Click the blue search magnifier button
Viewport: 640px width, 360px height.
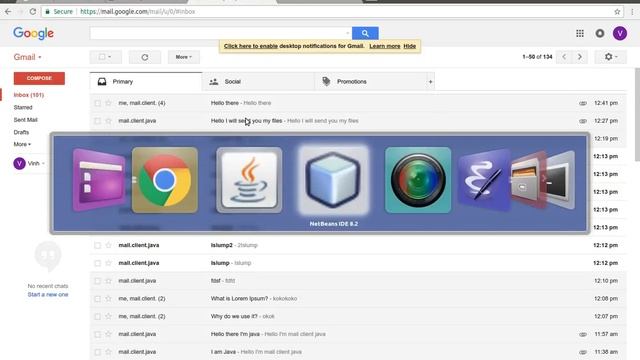(365, 33)
